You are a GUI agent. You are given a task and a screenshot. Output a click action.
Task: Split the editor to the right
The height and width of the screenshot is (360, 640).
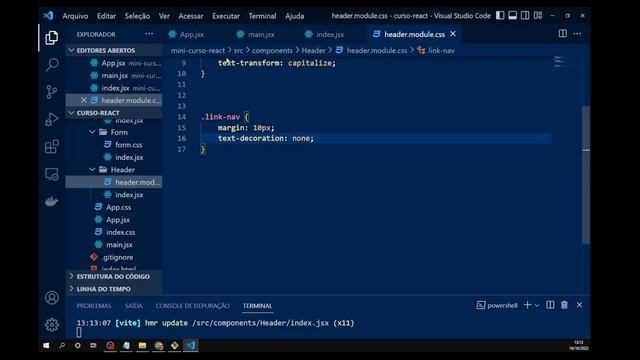coord(562,34)
